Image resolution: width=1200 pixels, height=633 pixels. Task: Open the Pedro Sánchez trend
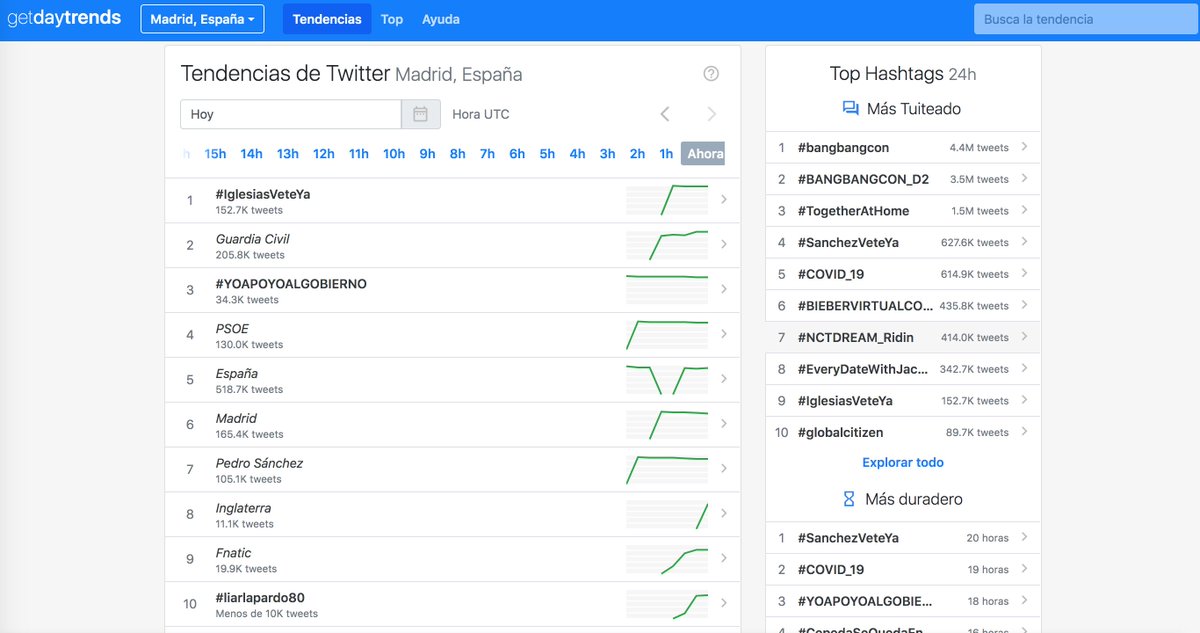click(259, 464)
